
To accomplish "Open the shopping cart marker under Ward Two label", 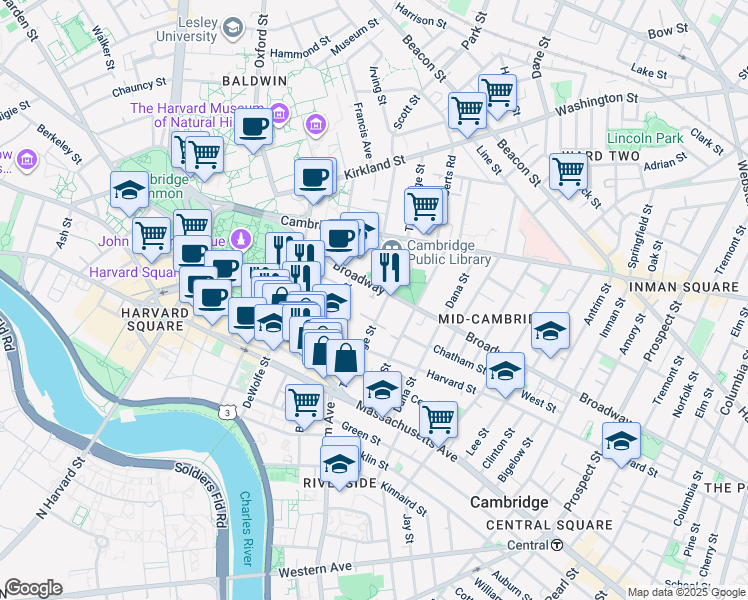I will click(568, 173).
